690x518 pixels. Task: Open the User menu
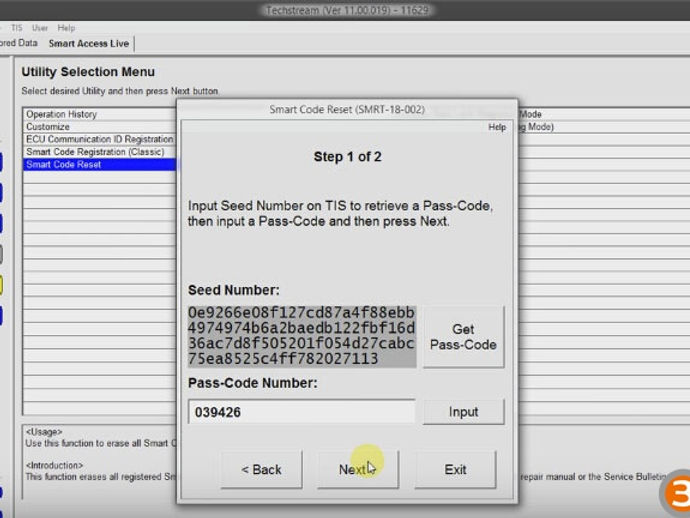point(40,28)
